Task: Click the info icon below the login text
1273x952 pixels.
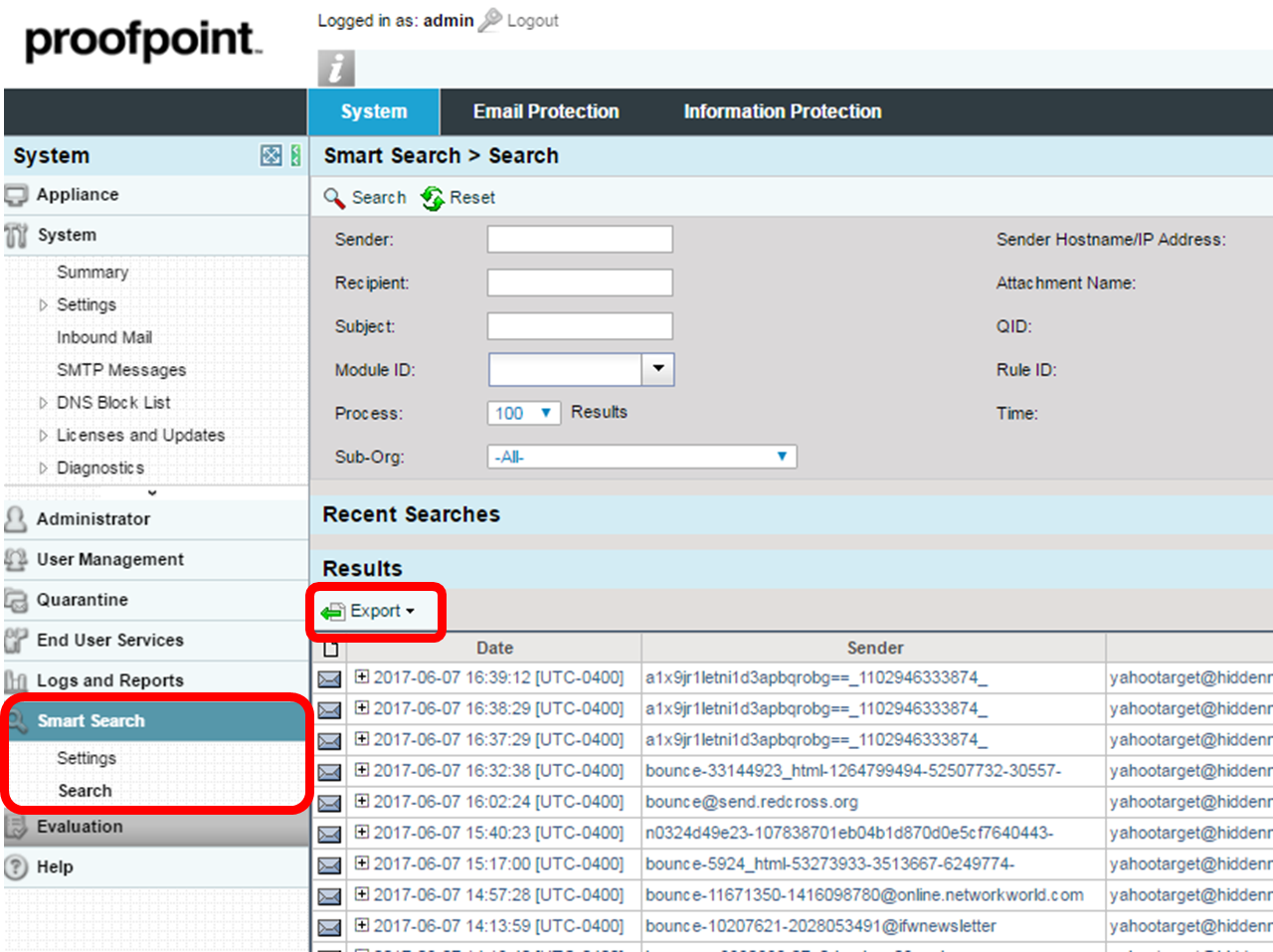Action: coord(336,68)
